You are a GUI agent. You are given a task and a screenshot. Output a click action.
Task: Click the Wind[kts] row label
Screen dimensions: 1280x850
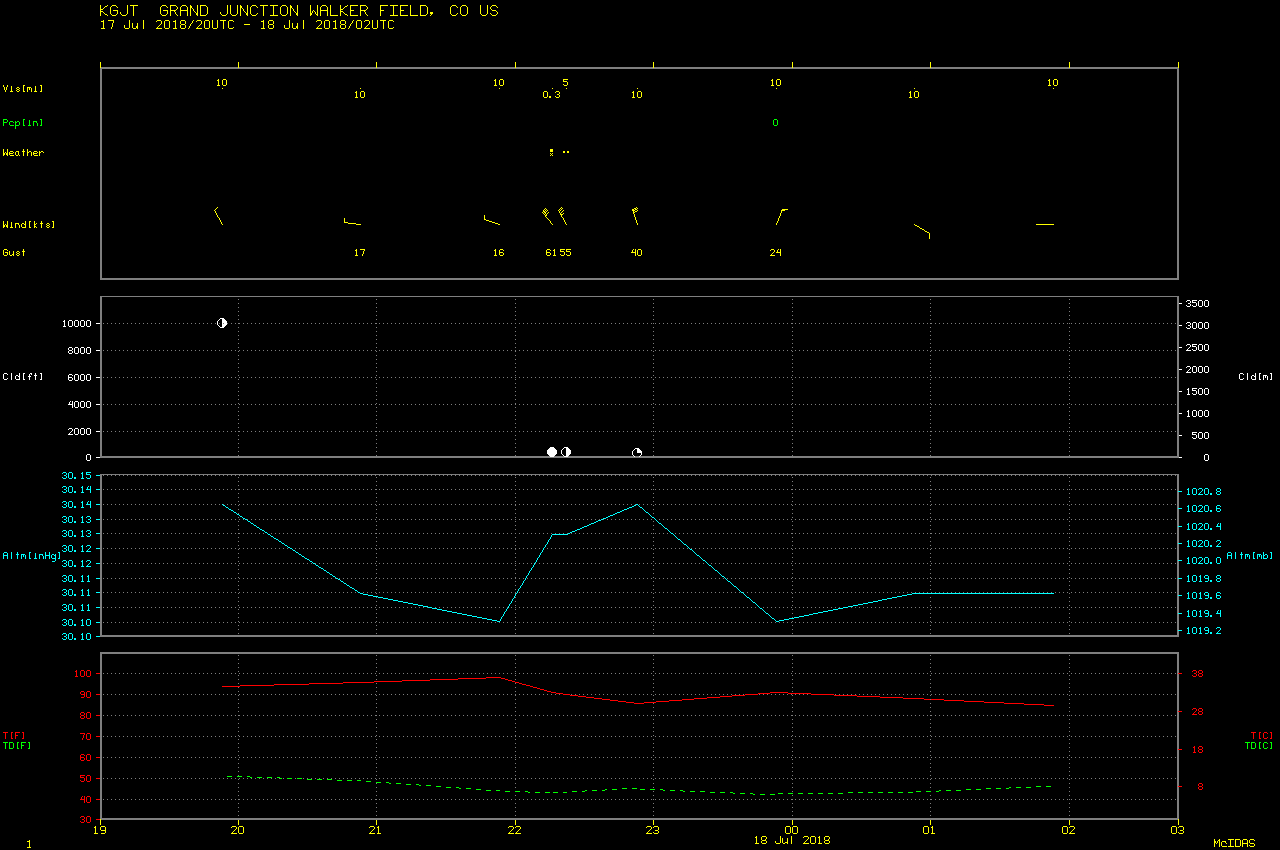coord(28,225)
